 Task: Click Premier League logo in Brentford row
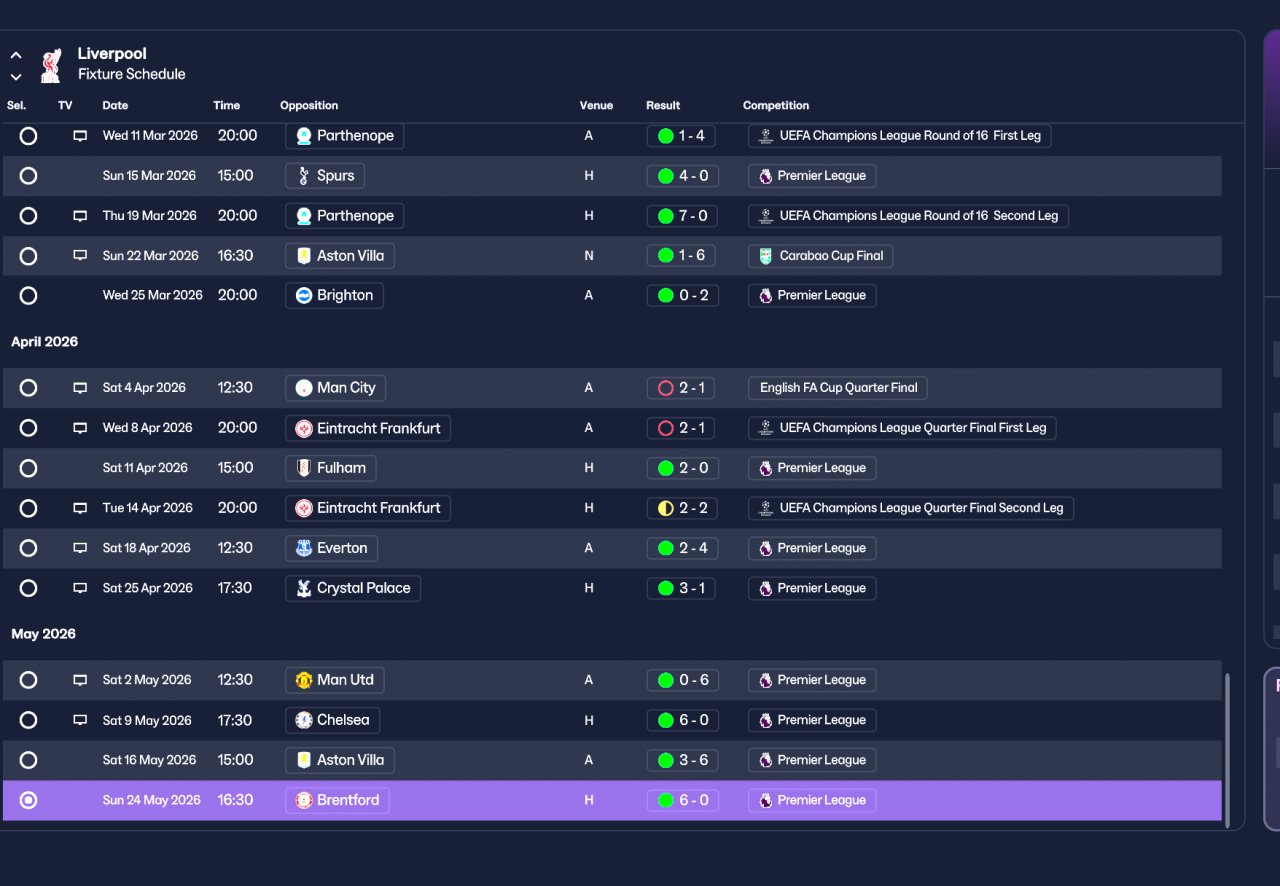point(766,800)
